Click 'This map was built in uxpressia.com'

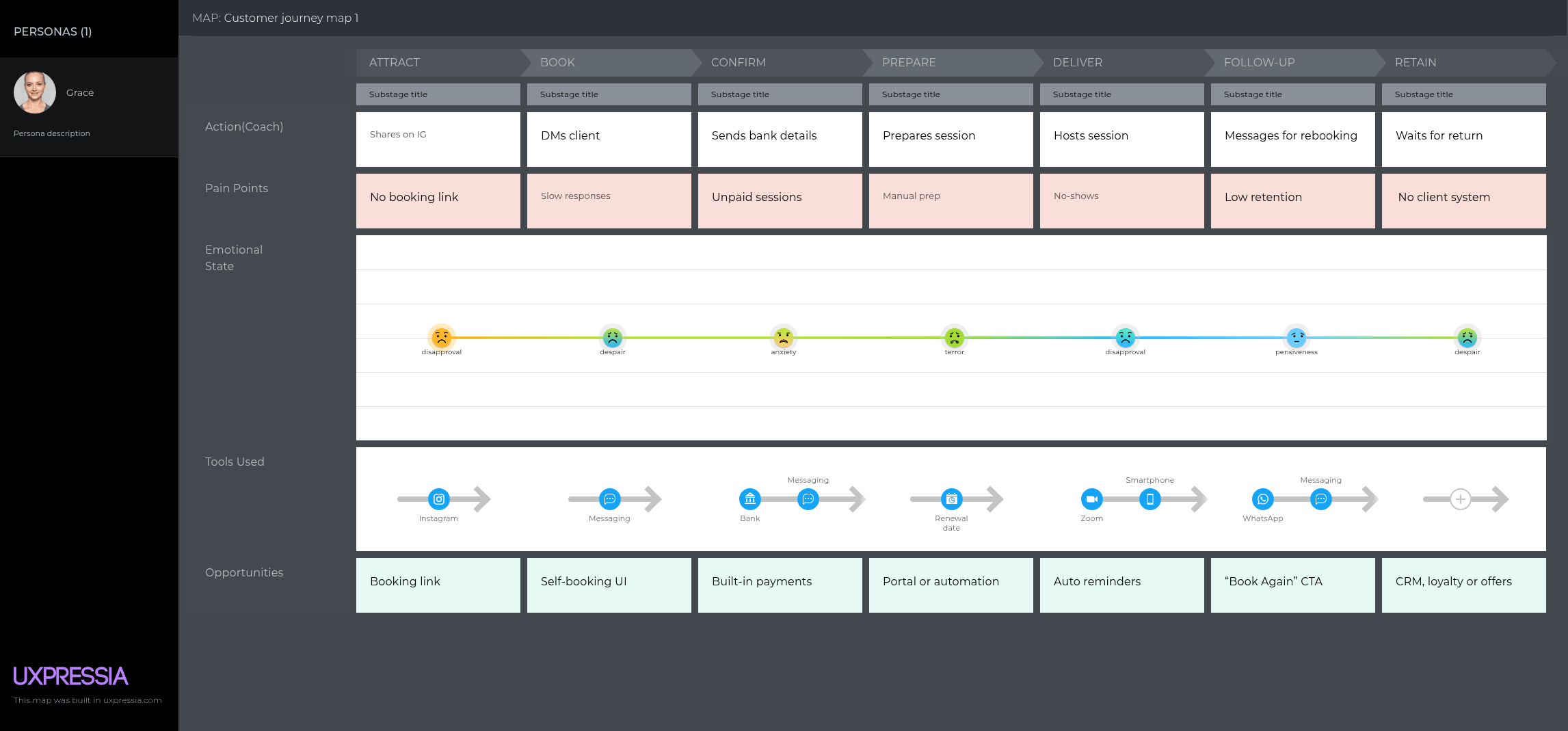coord(88,700)
